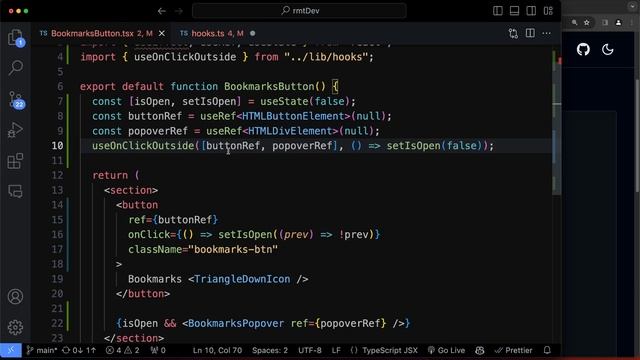Click Go Live in status bar
Viewport: 640px width, 360px height.
pyautogui.click(x=446, y=350)
